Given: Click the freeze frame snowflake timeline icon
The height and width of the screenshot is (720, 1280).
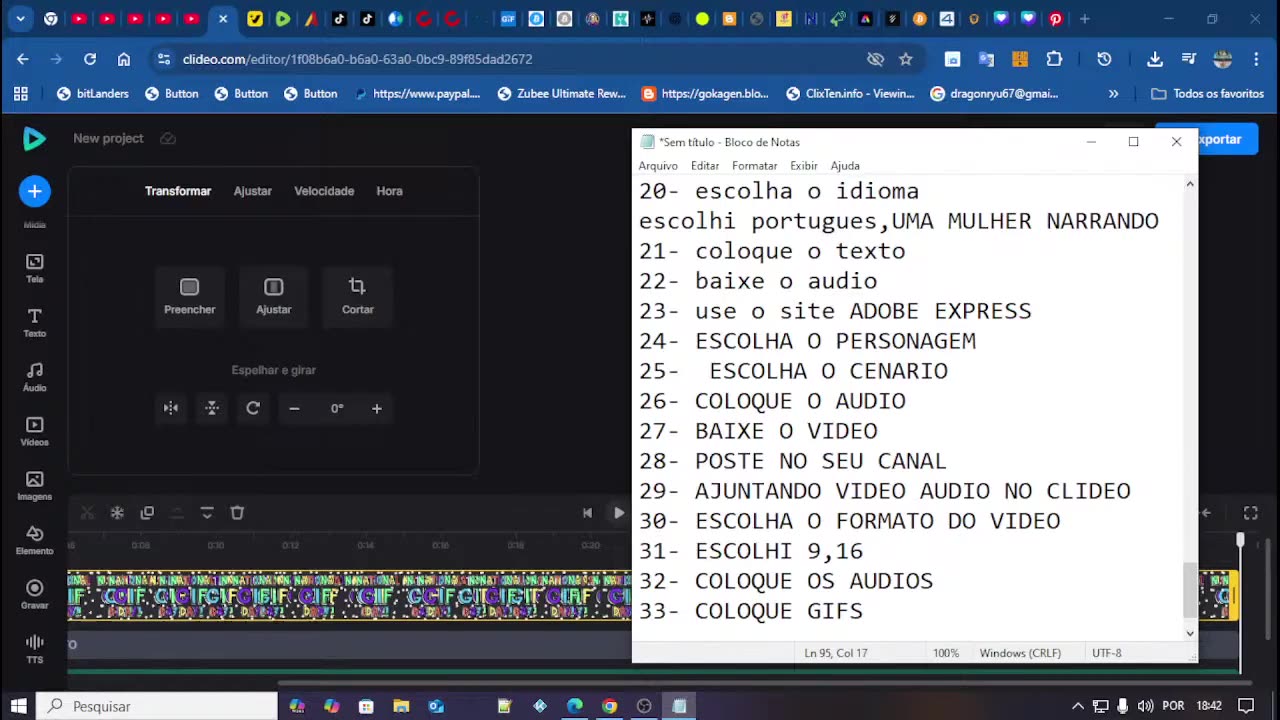Looking at the screenshot, I should (x=117, y=513).
